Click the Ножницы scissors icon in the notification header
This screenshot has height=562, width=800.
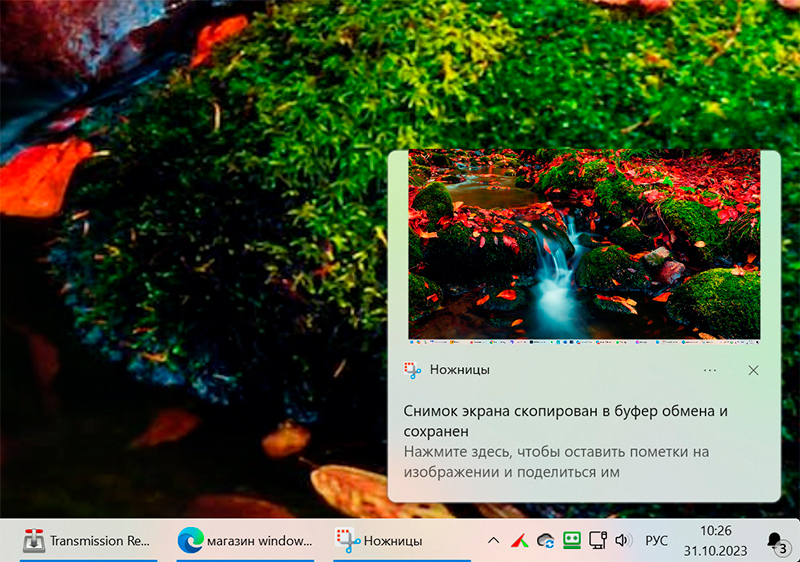[x=412, y=370]
